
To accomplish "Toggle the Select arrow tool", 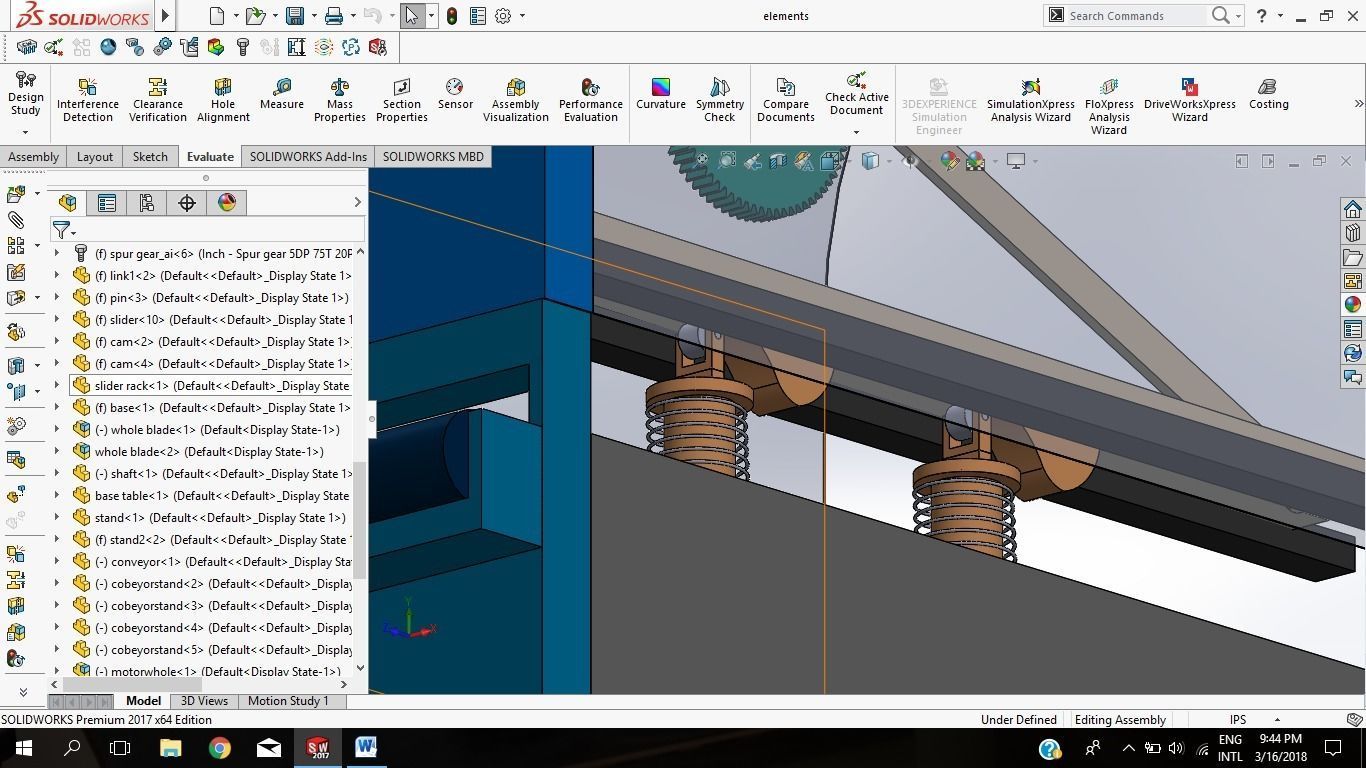I will tap(412, 16).
